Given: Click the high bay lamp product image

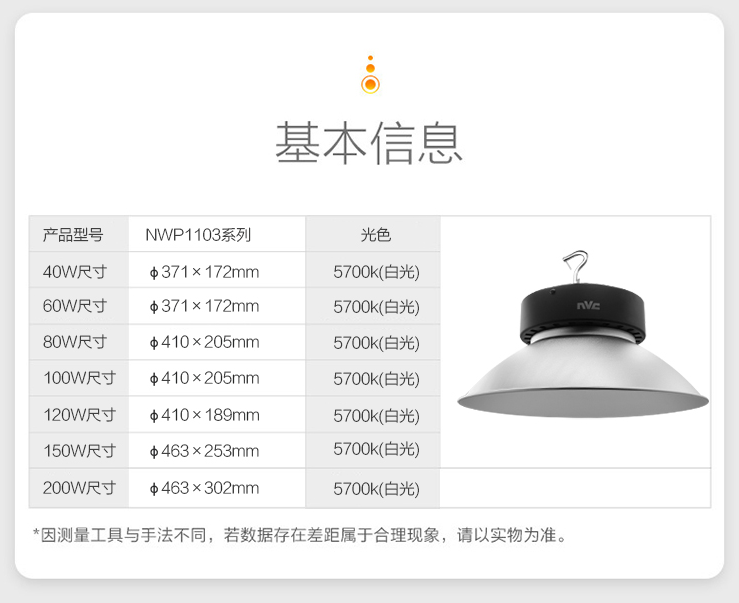Looking at the screenshot, I should [x=583, y=334].
